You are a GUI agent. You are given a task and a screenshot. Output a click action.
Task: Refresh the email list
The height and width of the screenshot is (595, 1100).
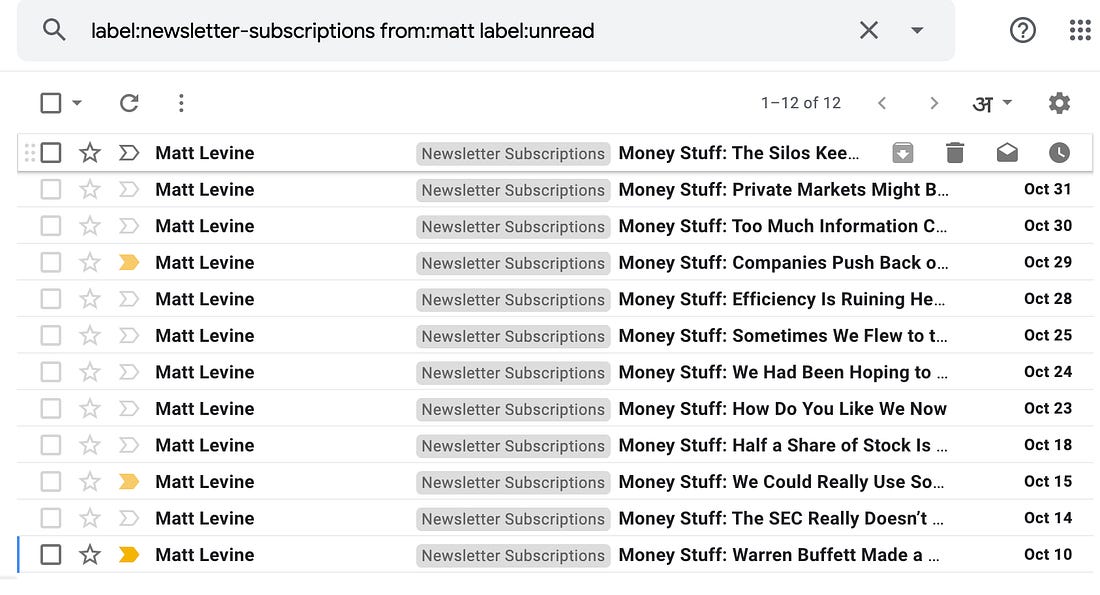(x=129, y=103)
